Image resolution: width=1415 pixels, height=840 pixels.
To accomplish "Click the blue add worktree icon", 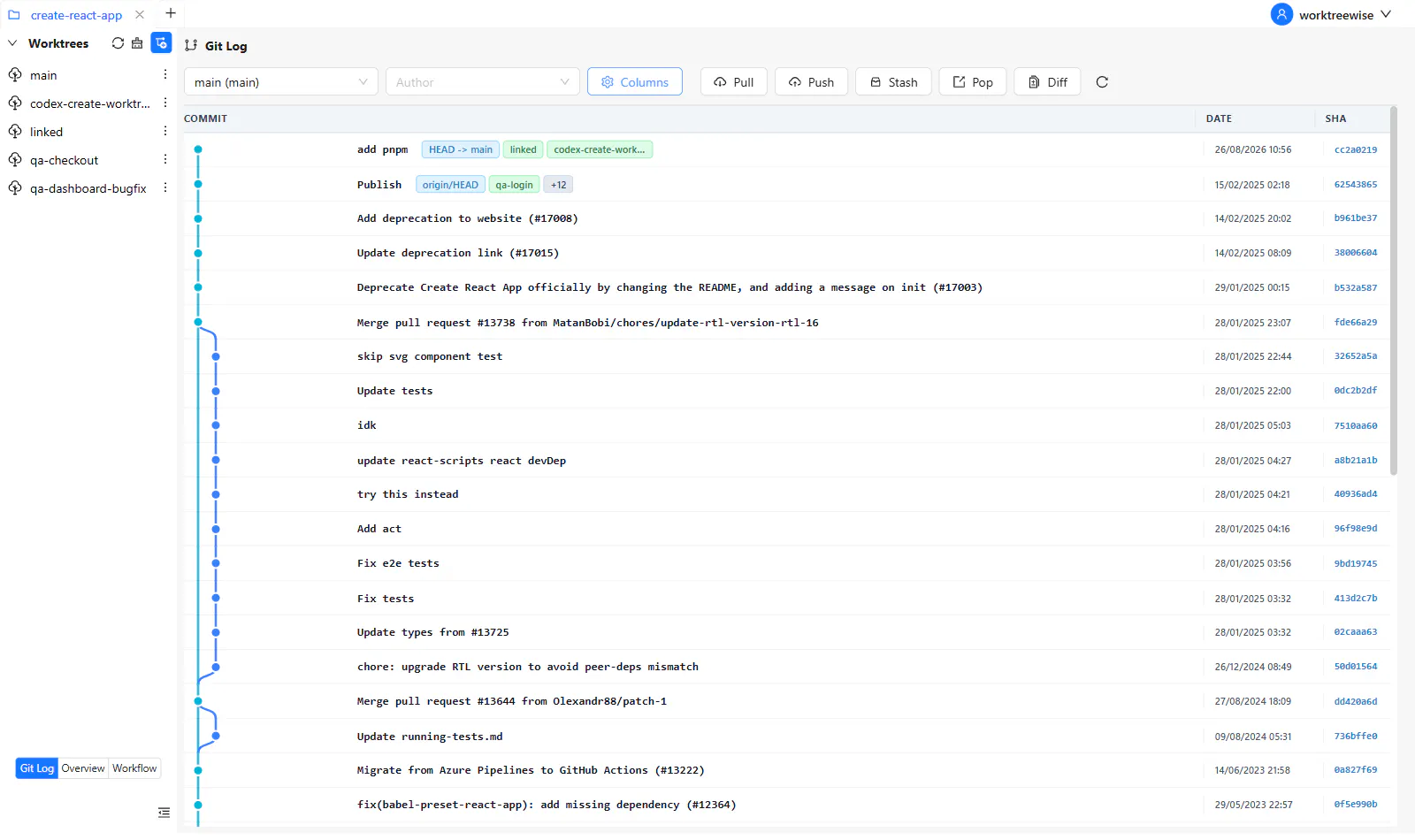I will [x=161, y=43].
